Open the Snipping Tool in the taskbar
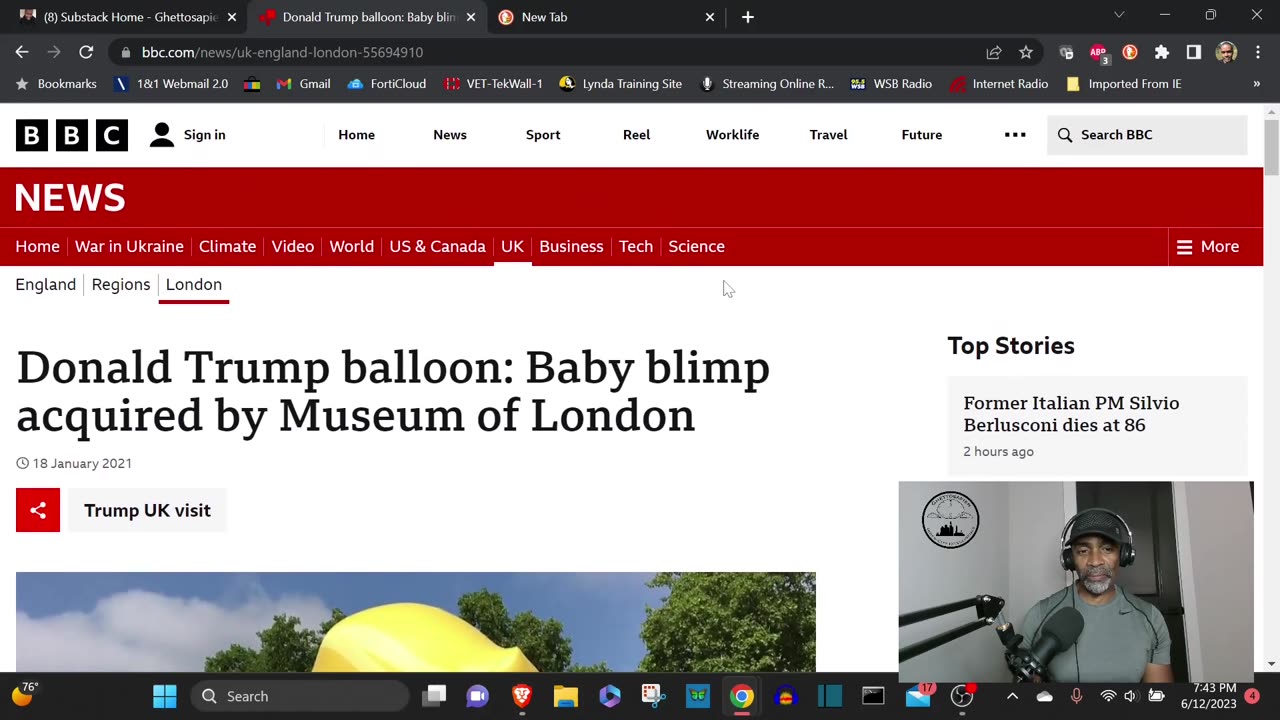Screen dimensions: 1280x720 654,696
